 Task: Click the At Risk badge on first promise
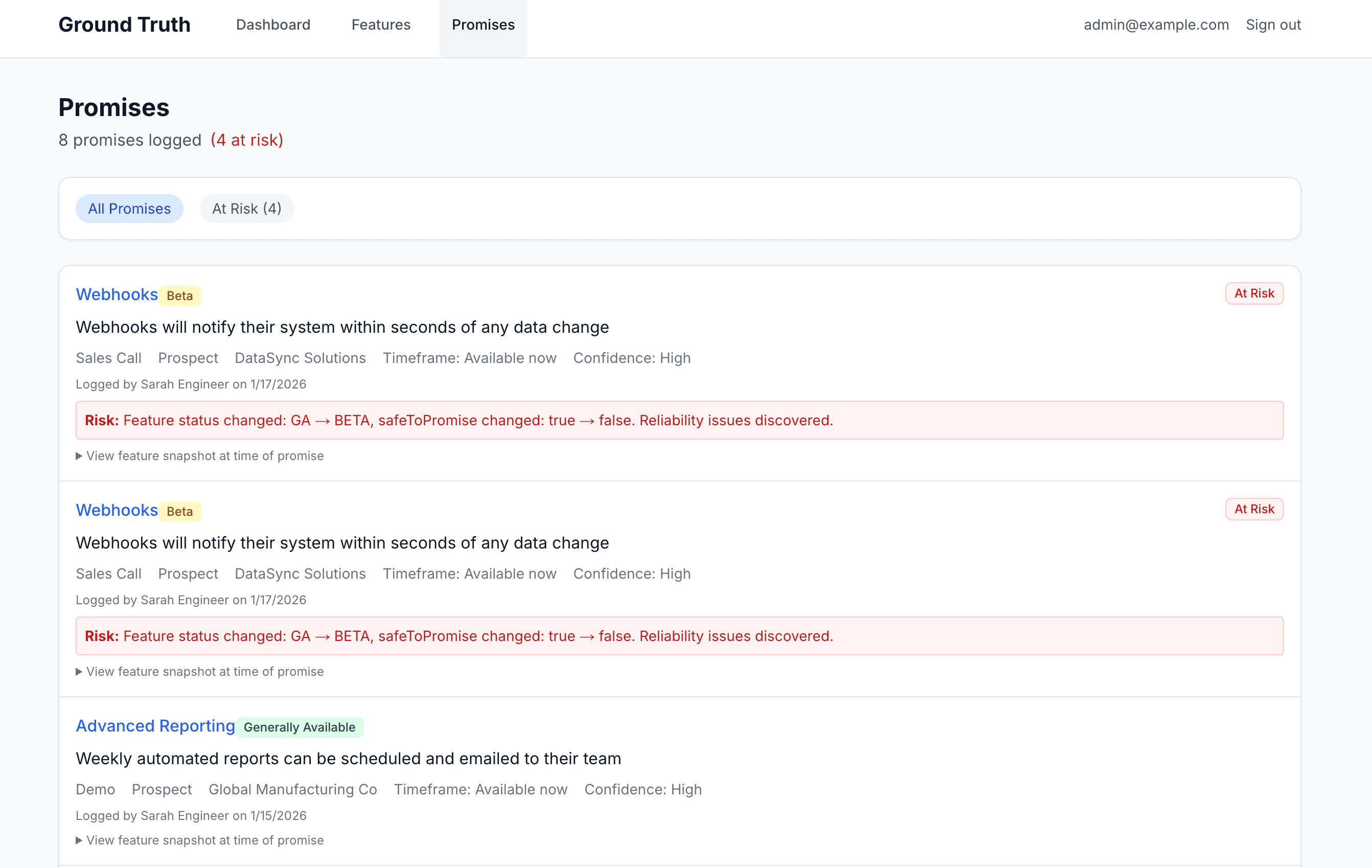tap(1253, 293)
